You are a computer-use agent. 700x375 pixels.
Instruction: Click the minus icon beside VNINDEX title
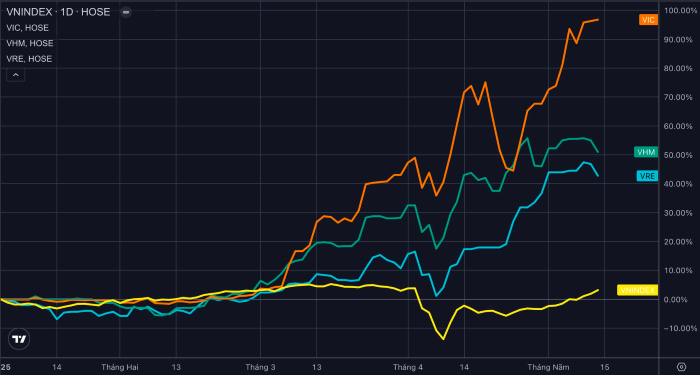tap(126, 12)
